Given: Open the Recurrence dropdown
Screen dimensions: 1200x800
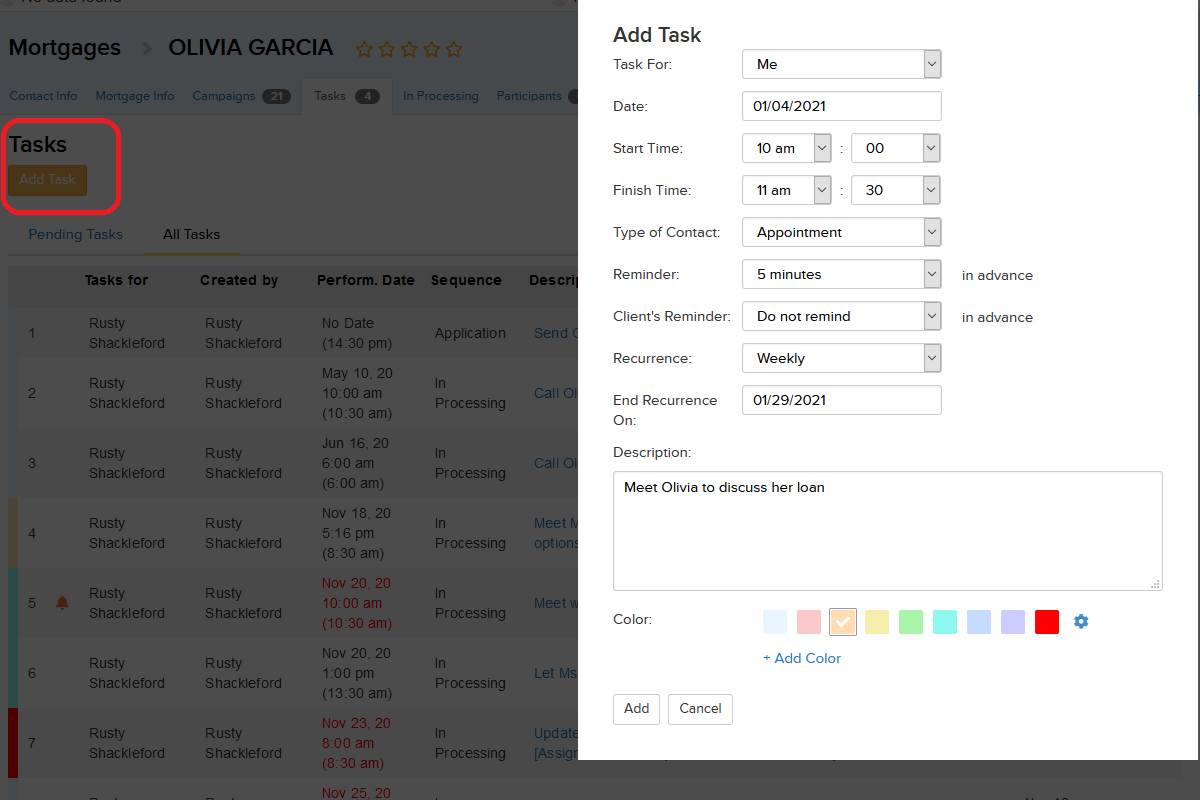Looking at the screenshot, I should pyautogui.click(x=842, y=358).
